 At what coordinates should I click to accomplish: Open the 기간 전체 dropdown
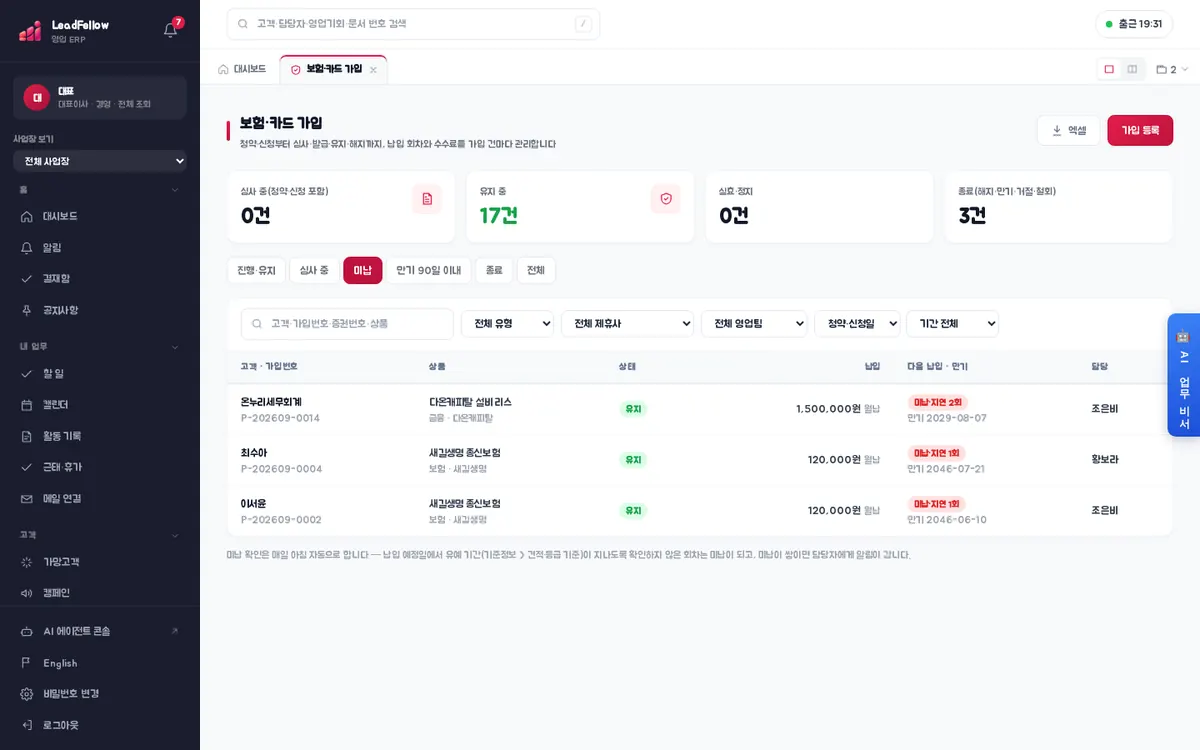pos(952,324)
